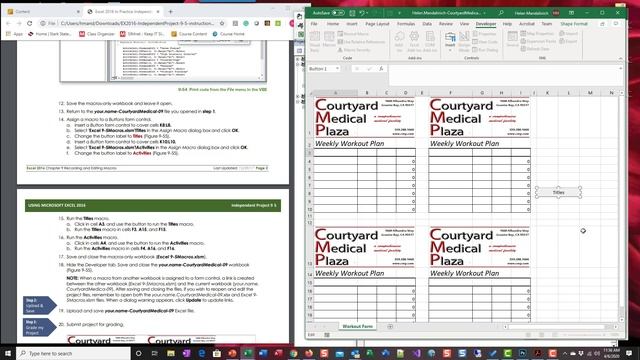The width and height of the screenshot is (640, 360).
Task: Open the Windows Start menu
Action: point(8,353)
